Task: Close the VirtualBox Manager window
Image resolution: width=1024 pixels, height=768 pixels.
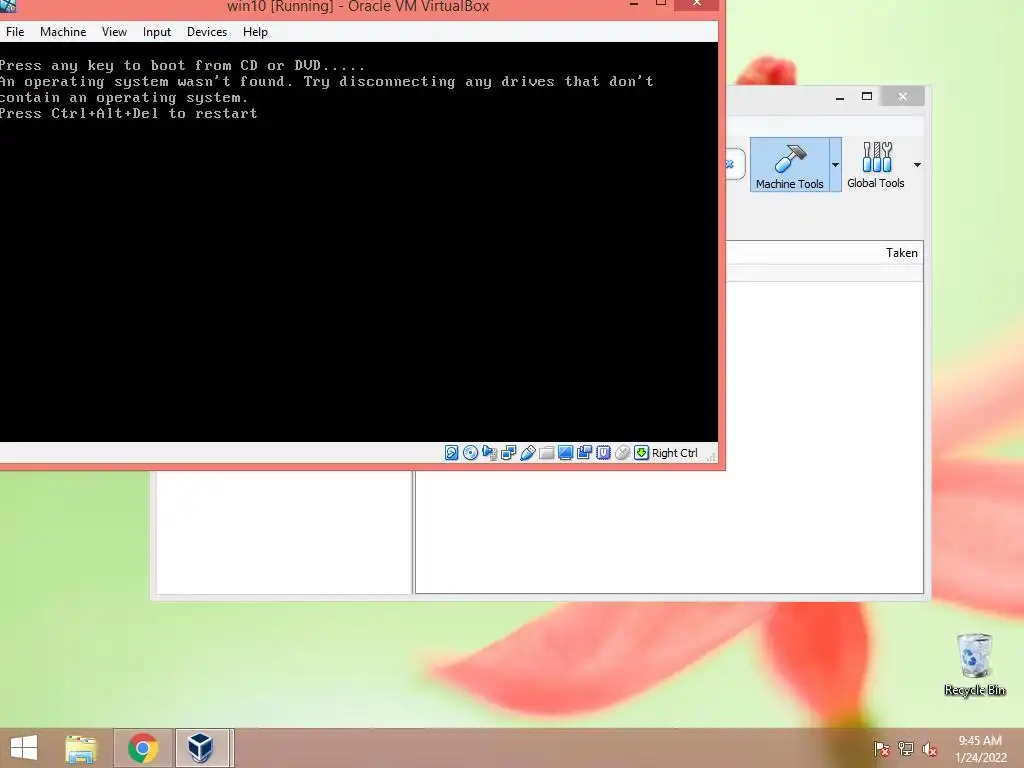Action: (x=903, y=97)
